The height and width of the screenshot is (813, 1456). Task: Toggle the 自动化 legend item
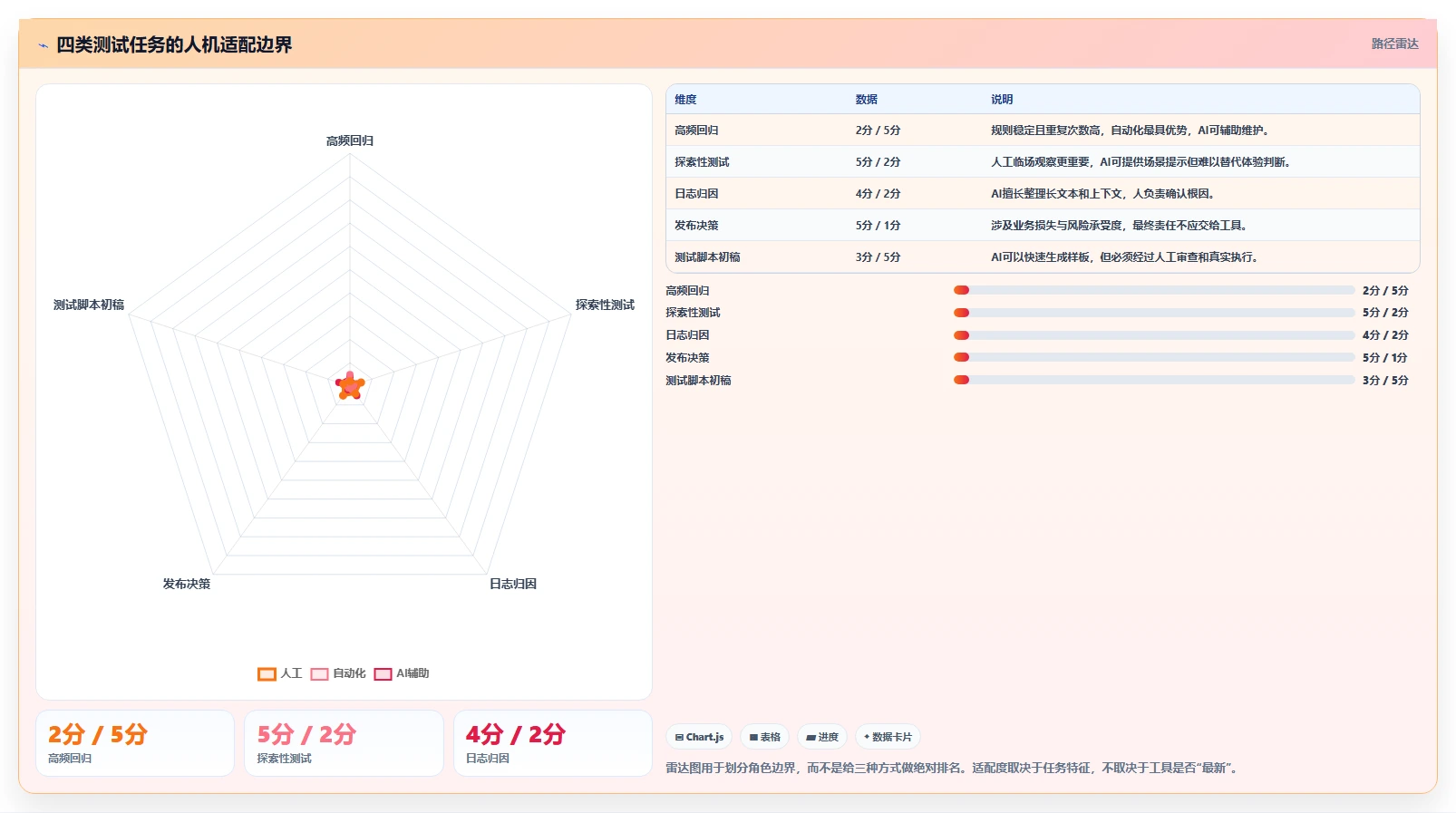point(337,673)
